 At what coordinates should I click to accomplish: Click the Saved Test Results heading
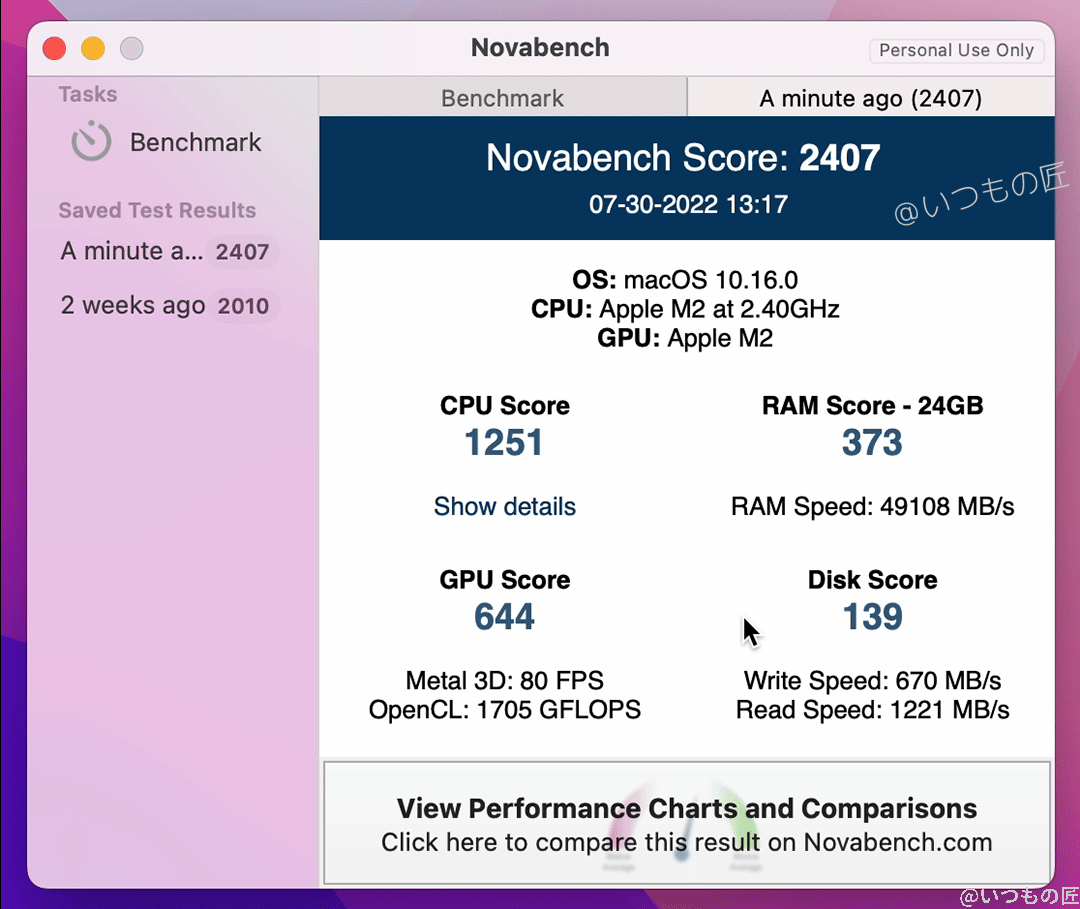(x=157, y=210)
